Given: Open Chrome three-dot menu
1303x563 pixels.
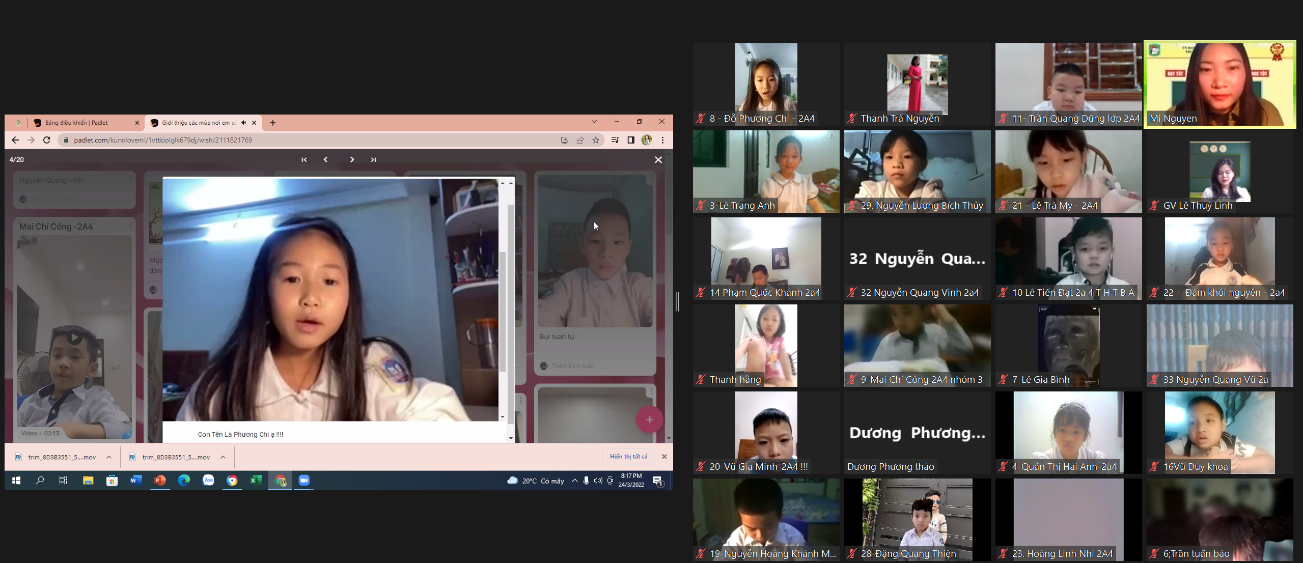Looking at the screenshot, I should coord(662,140).
